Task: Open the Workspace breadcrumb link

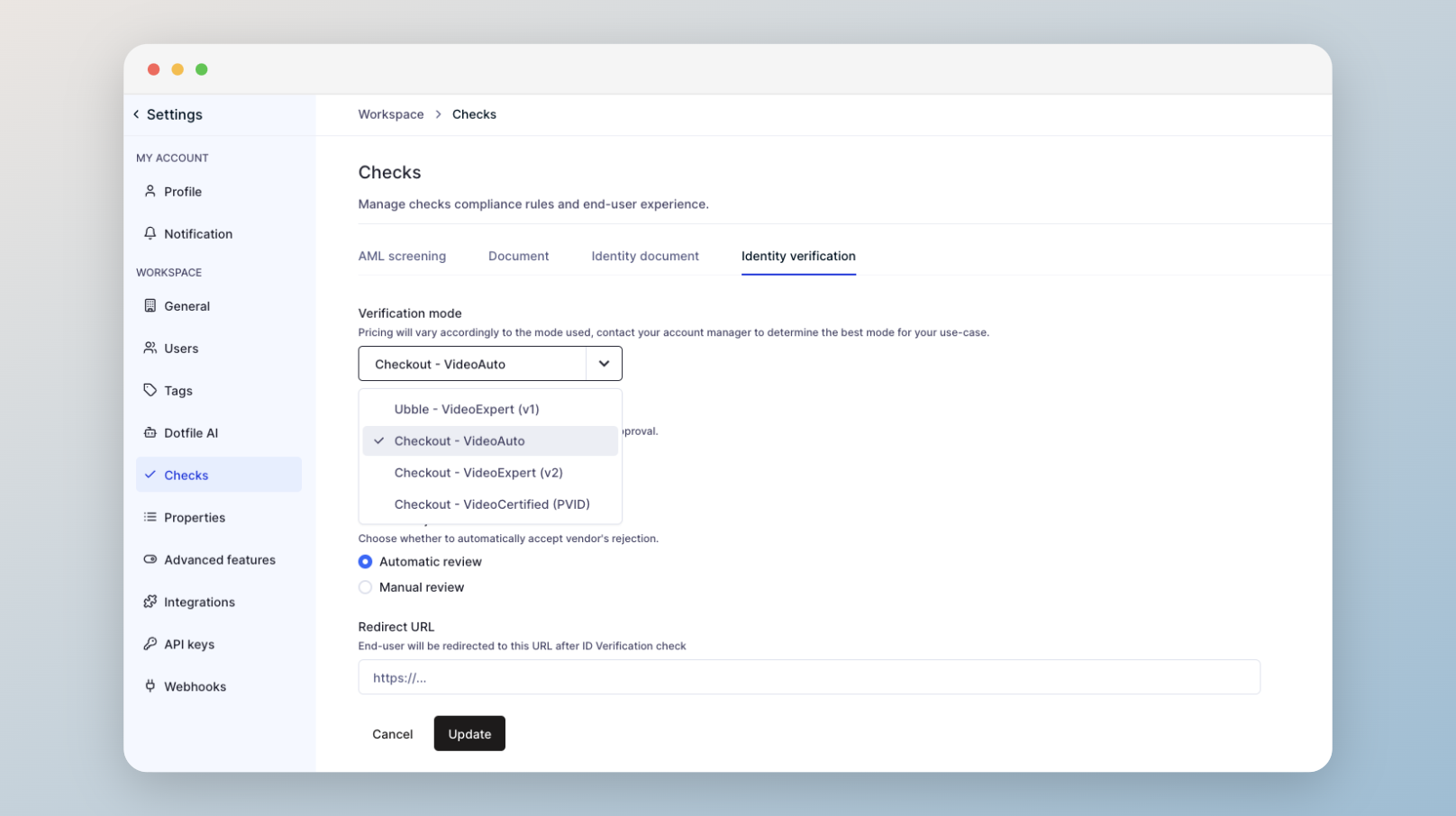Action: tap(391, 114)
